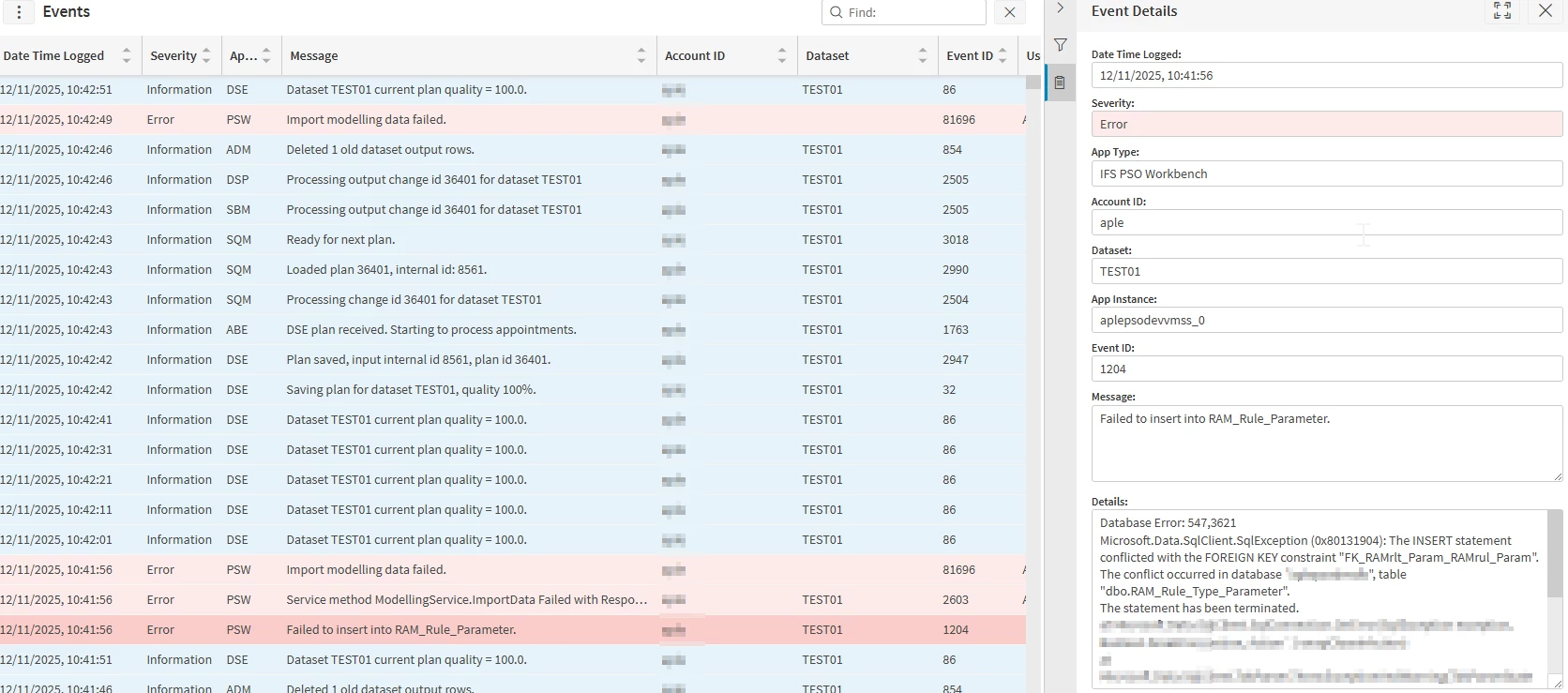Close the Event Details panel
Image resolution: width=1568 pixels, height=693 pixels.
[1545, 11]
